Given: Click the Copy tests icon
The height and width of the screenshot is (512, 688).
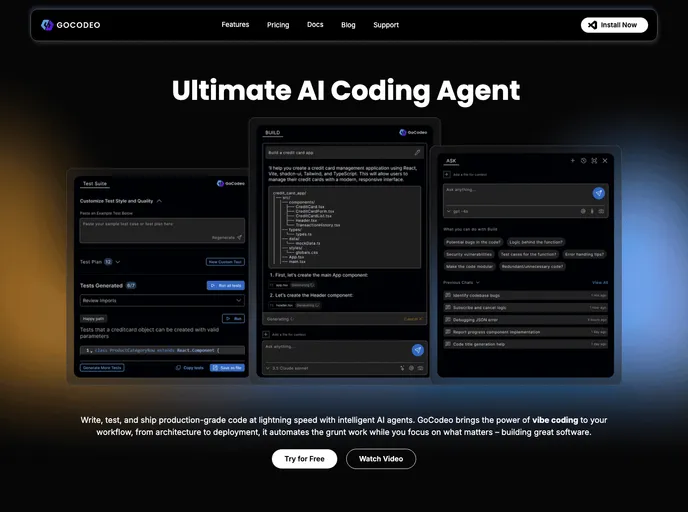Looking at the screenshot, I should [x=178, y=368].
